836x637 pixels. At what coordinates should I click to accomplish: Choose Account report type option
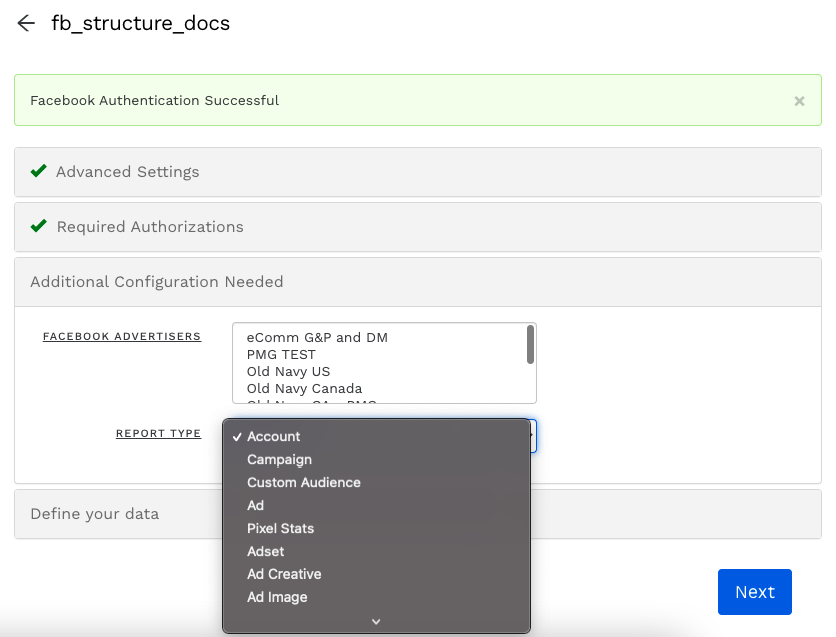click(x=273, y=437)
